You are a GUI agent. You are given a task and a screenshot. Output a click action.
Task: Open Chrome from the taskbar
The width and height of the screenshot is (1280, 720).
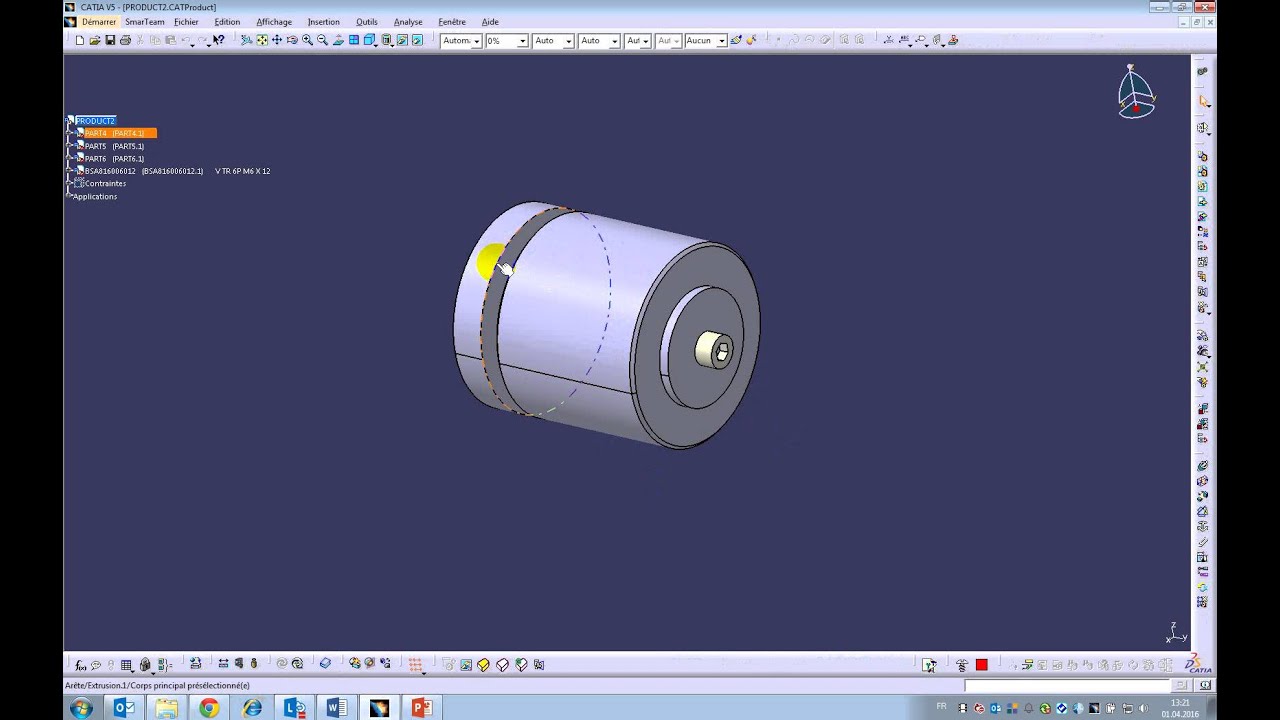pyautogui.click(x=208, y=708)
